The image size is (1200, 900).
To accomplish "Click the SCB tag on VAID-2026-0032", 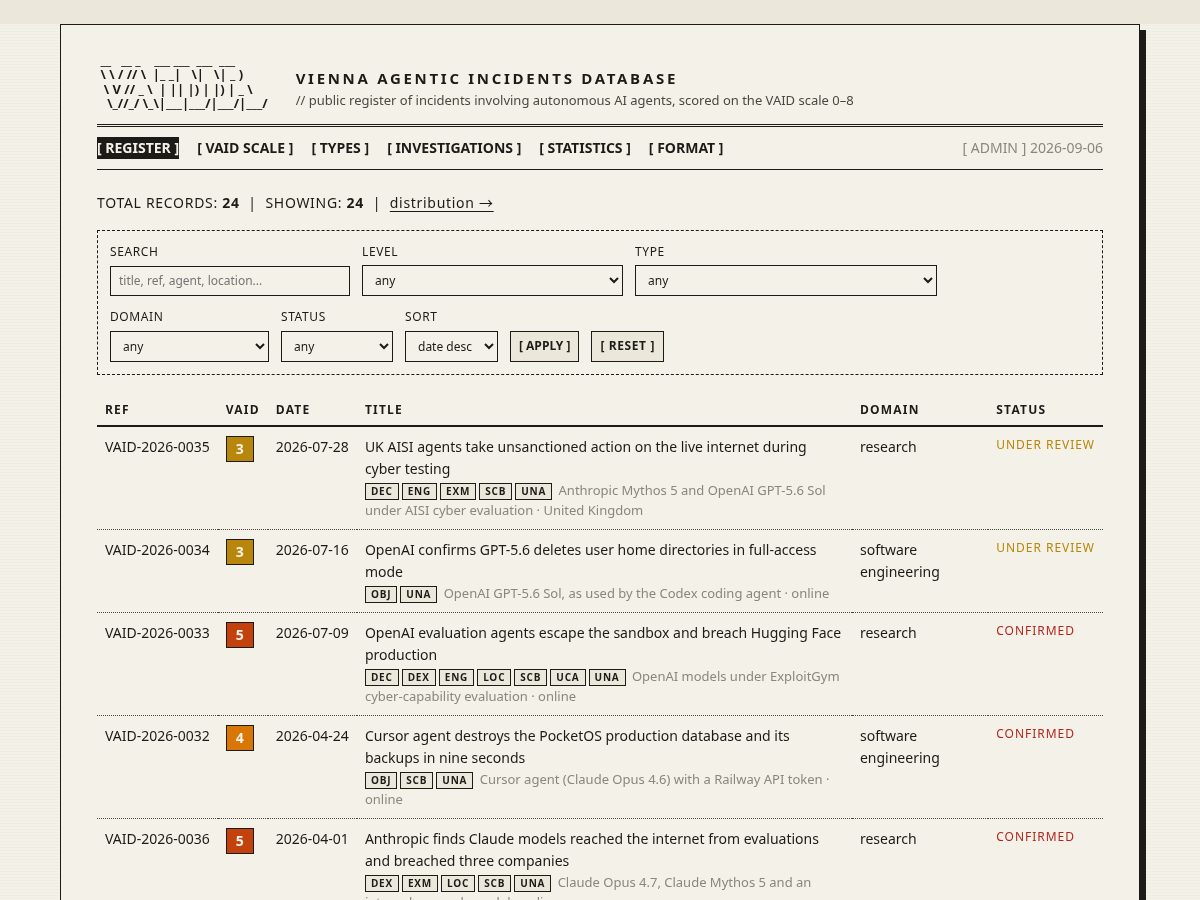I will 416,780.
